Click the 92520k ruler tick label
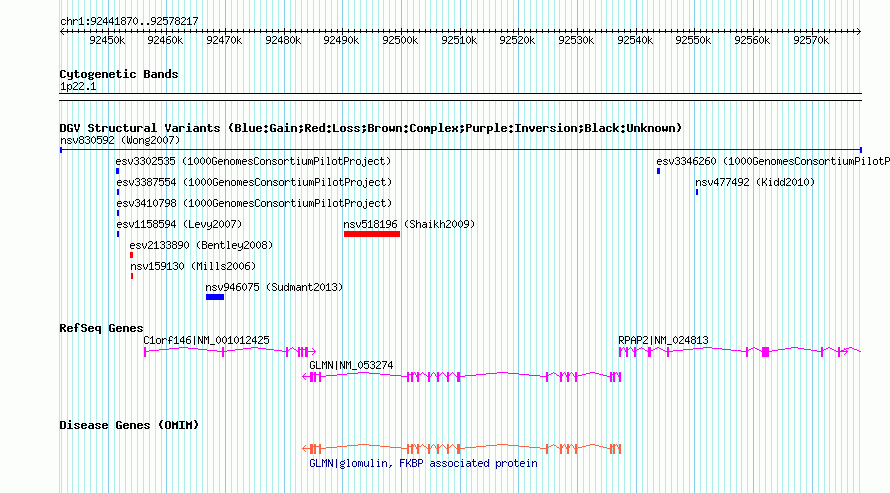Image resolution: width=890 pixels, height=493 pixels. click(x=517, y=40)
